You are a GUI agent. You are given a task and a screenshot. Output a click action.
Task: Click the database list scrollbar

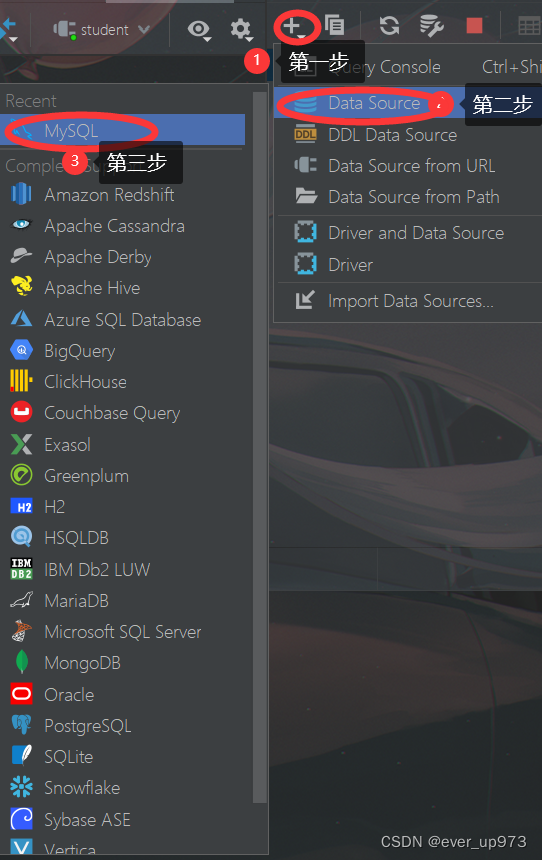coord(259,447)
